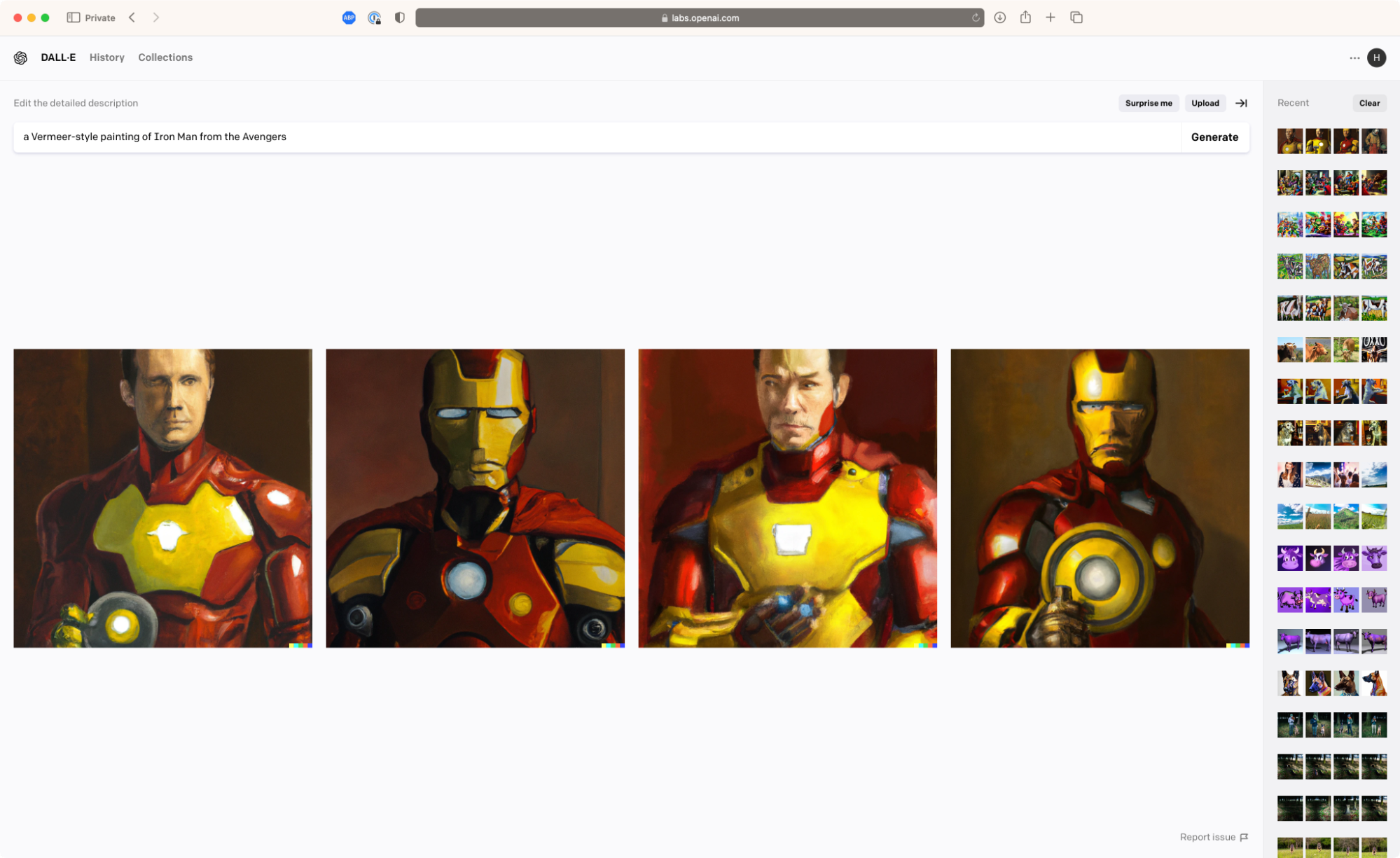Click the Surprise me button
This screenshot has width=1400, height=858.
[x=1149, y=103]
